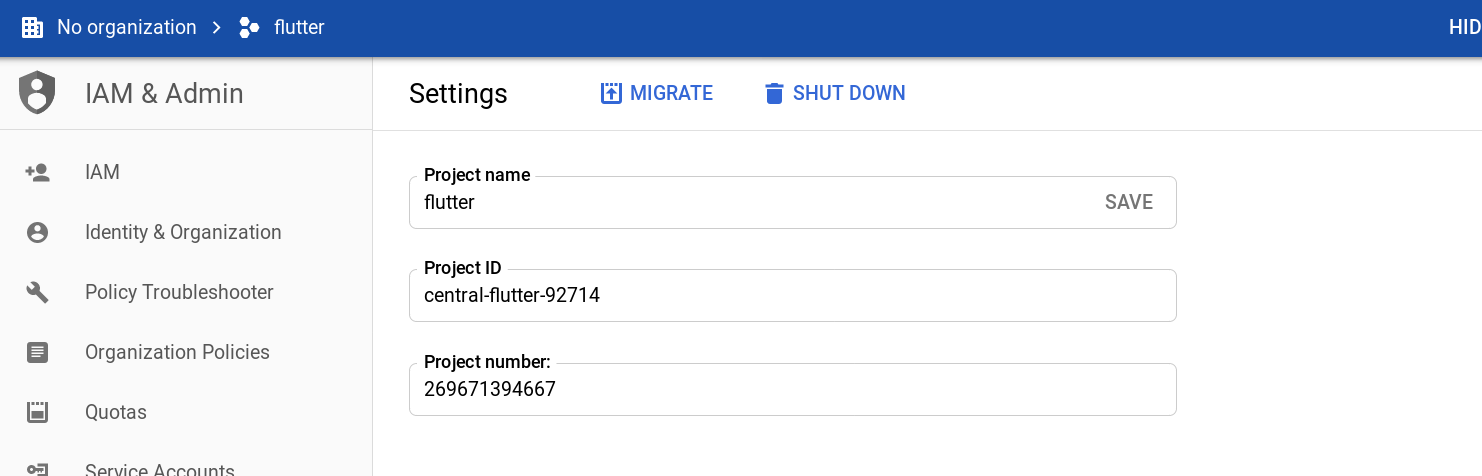Screen dimensions: 1482x476
Task: Click the Shut Down trash icon
Action: click(x=774, y=93)
